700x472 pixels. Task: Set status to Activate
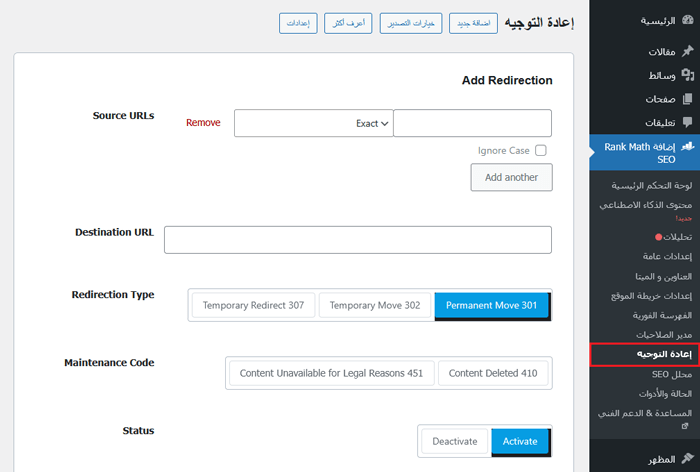click(520, 442)
